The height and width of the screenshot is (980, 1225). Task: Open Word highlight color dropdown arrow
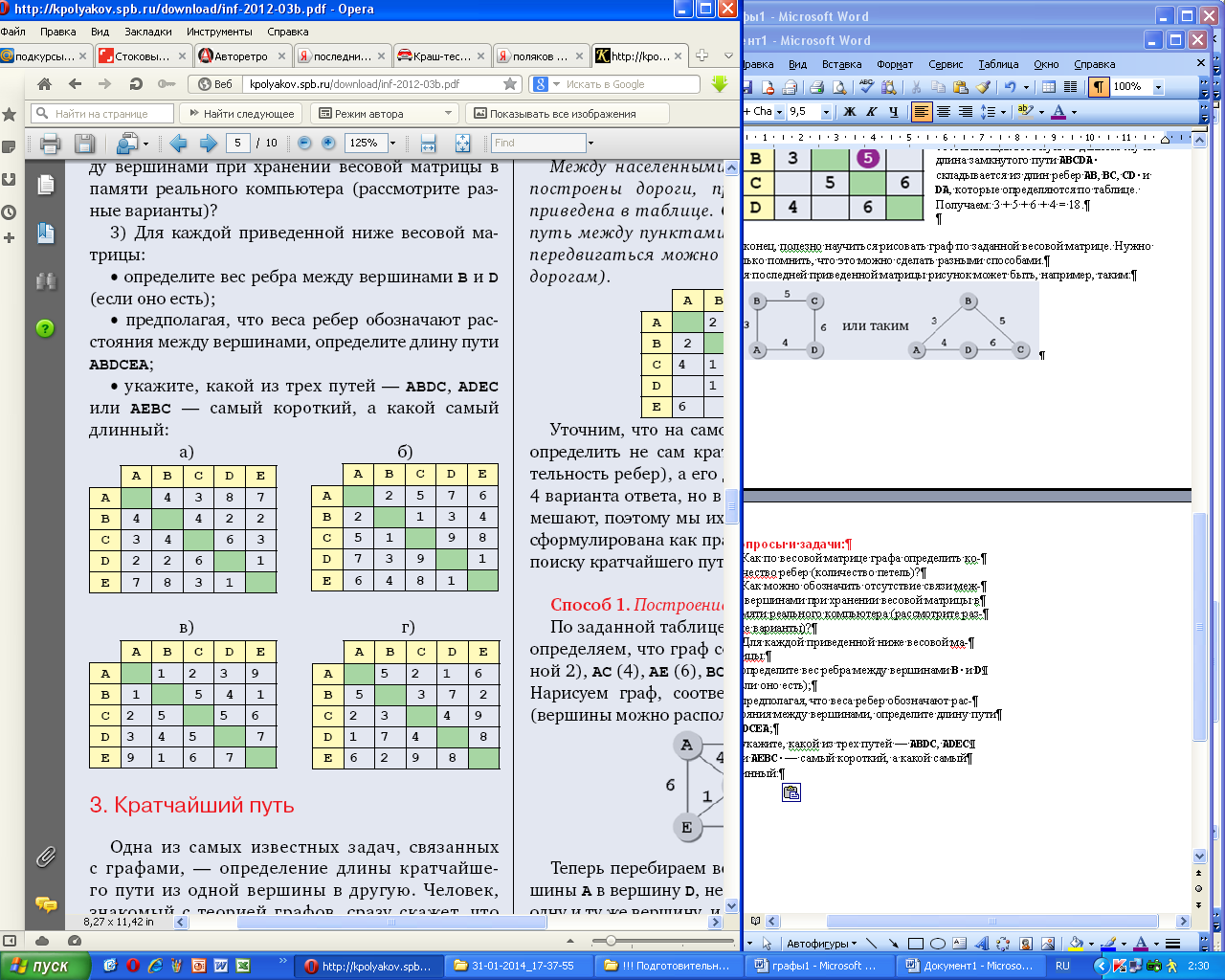(1041, 112)
